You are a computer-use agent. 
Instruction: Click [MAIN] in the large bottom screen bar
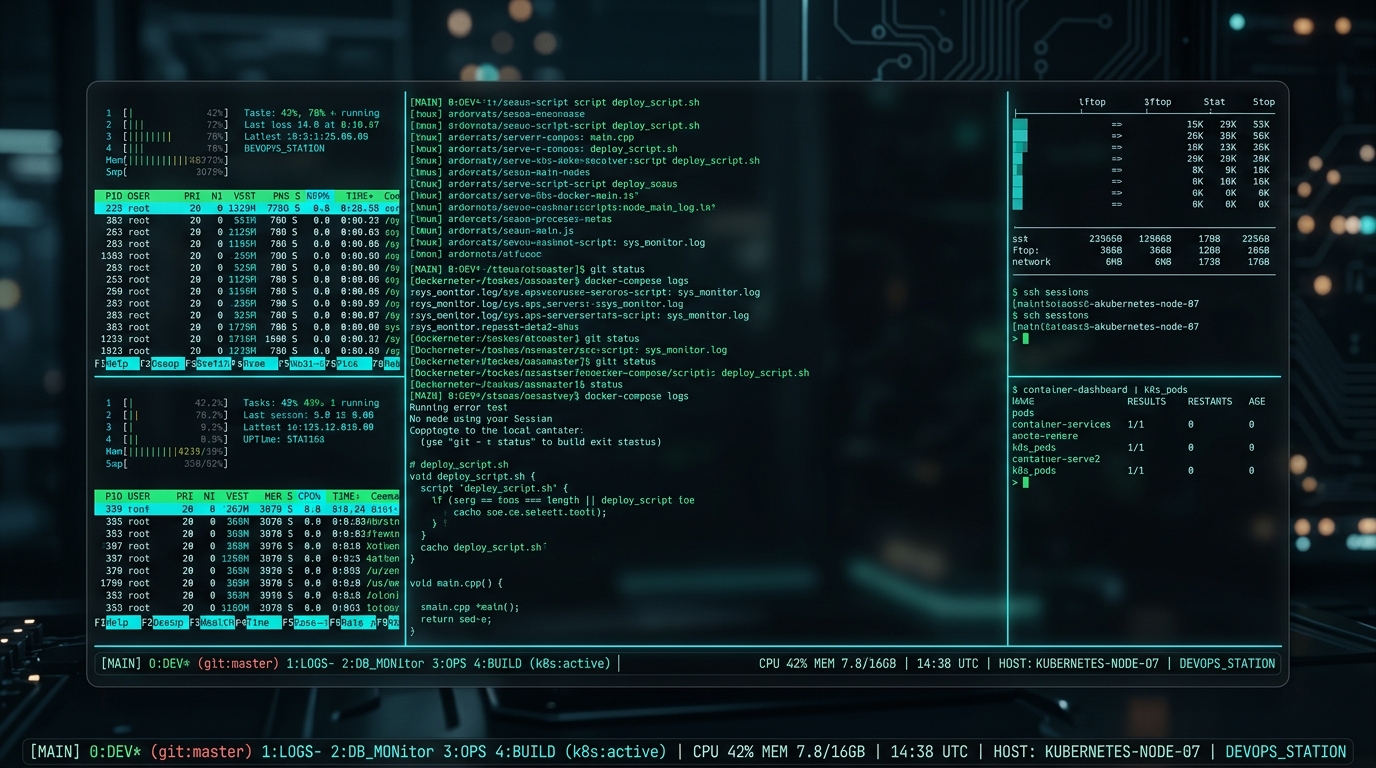pyautogui.click(x=55, y=751)
